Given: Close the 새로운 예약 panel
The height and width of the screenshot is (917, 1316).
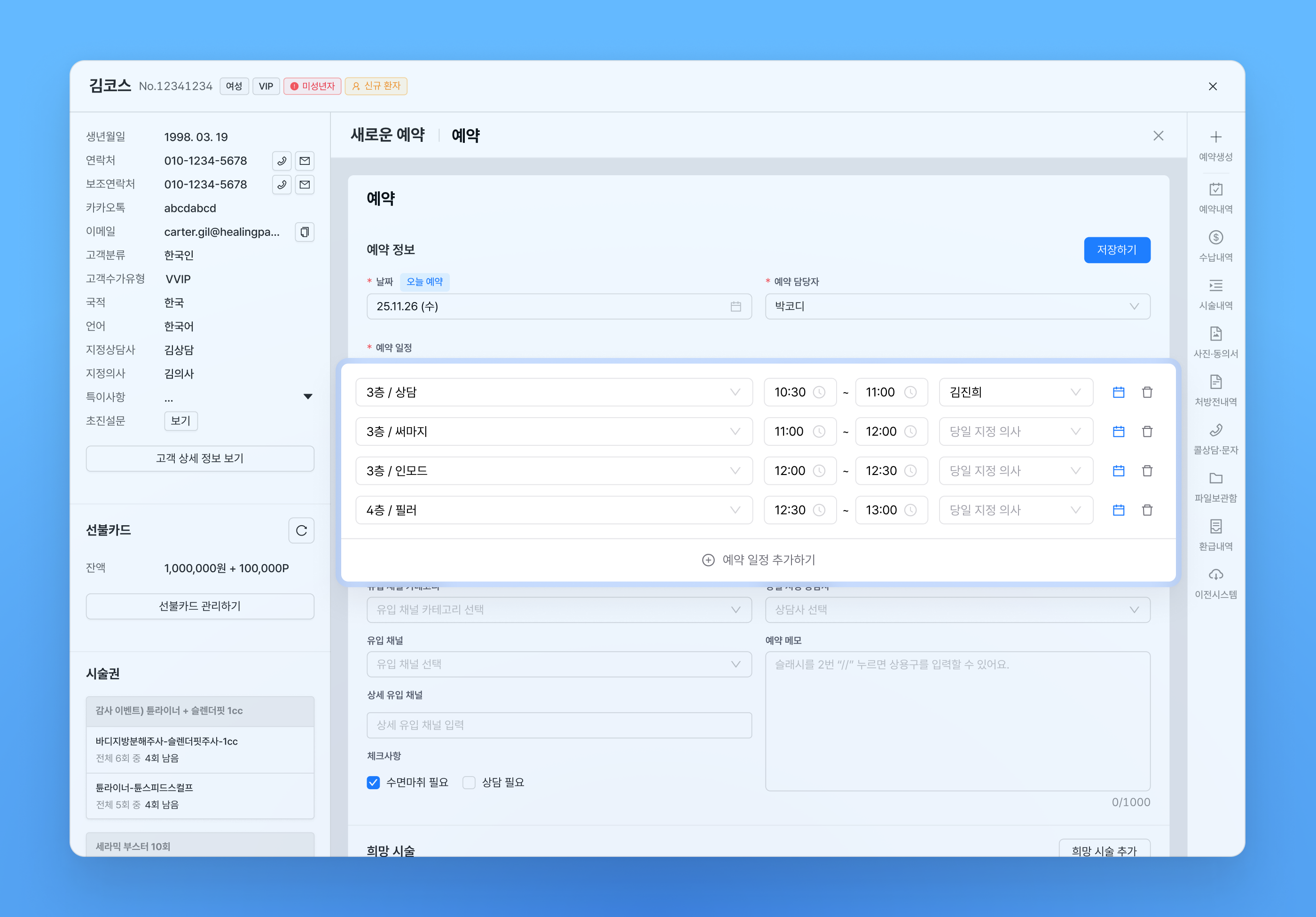Looking at the screenshot, I should pyautogui.click(x=1158, y=136).
